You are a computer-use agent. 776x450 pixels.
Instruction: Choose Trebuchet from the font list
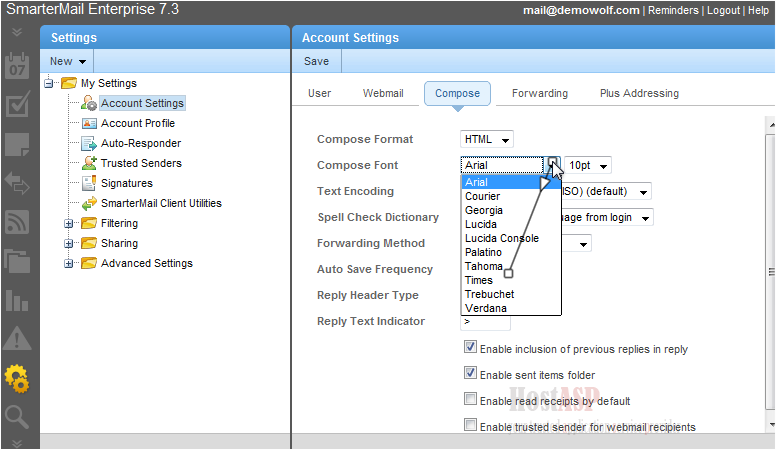pyautogui.click(x=511, y=294)
